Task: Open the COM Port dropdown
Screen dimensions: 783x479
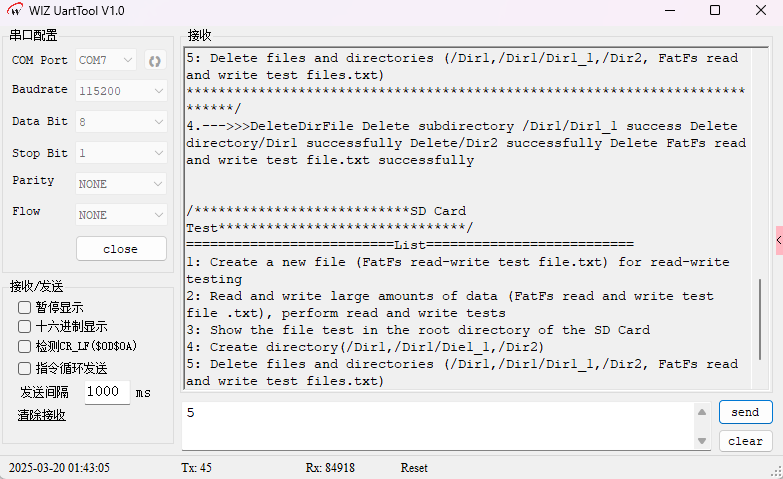Action: (106, 61)
